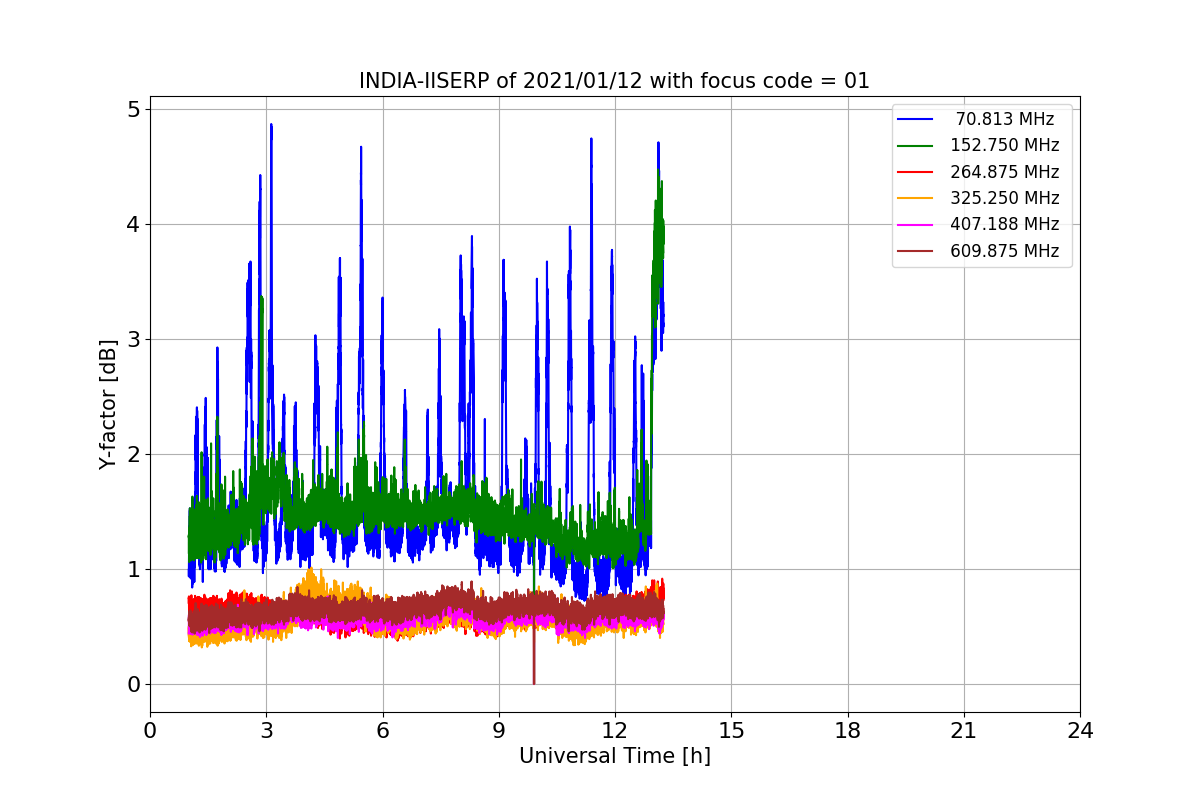The image size is (1200, 800).
Task: Click the orange legend line for 325.250 MHz
Action: (916, 198)
